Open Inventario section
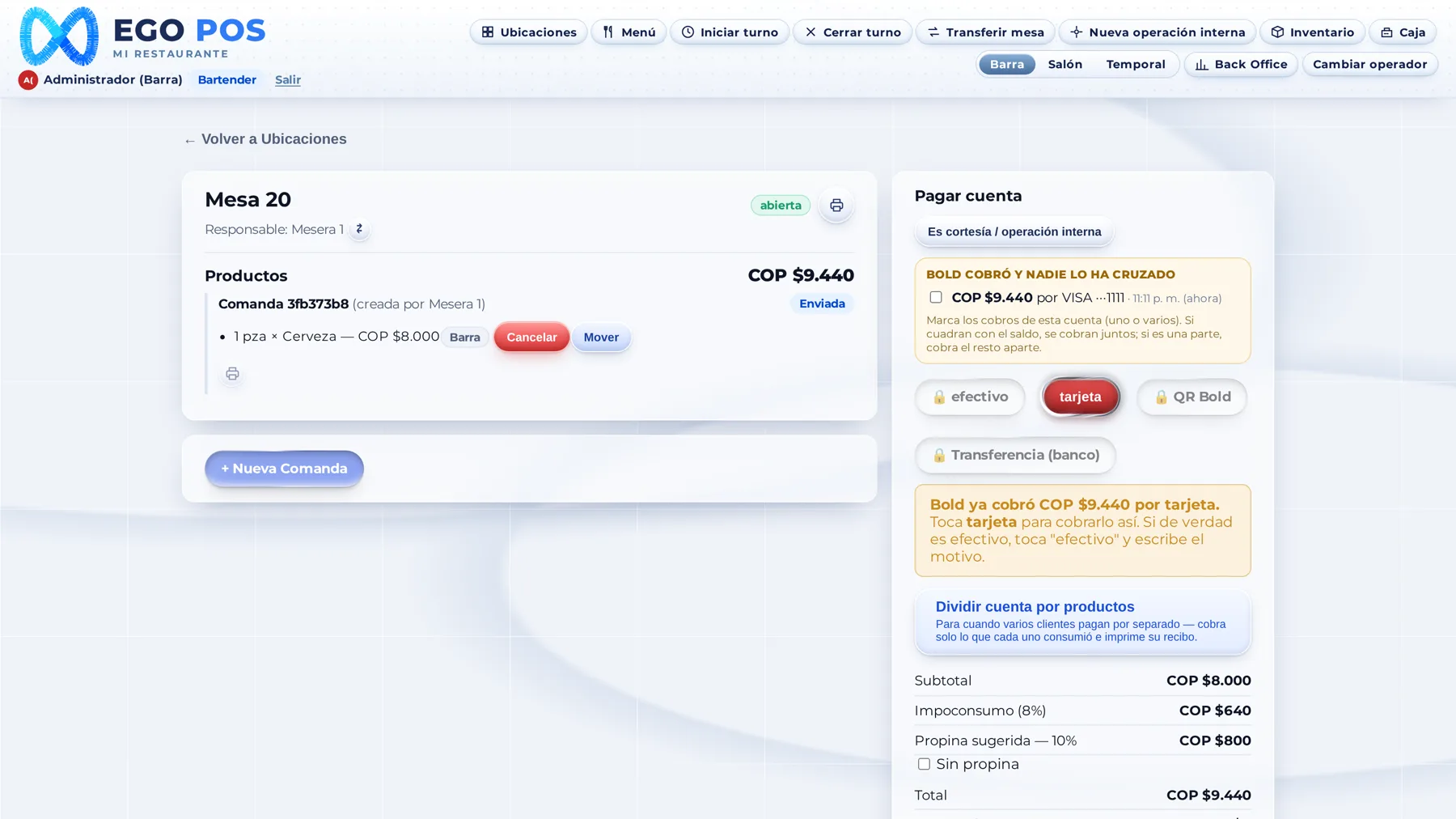 1312,32
